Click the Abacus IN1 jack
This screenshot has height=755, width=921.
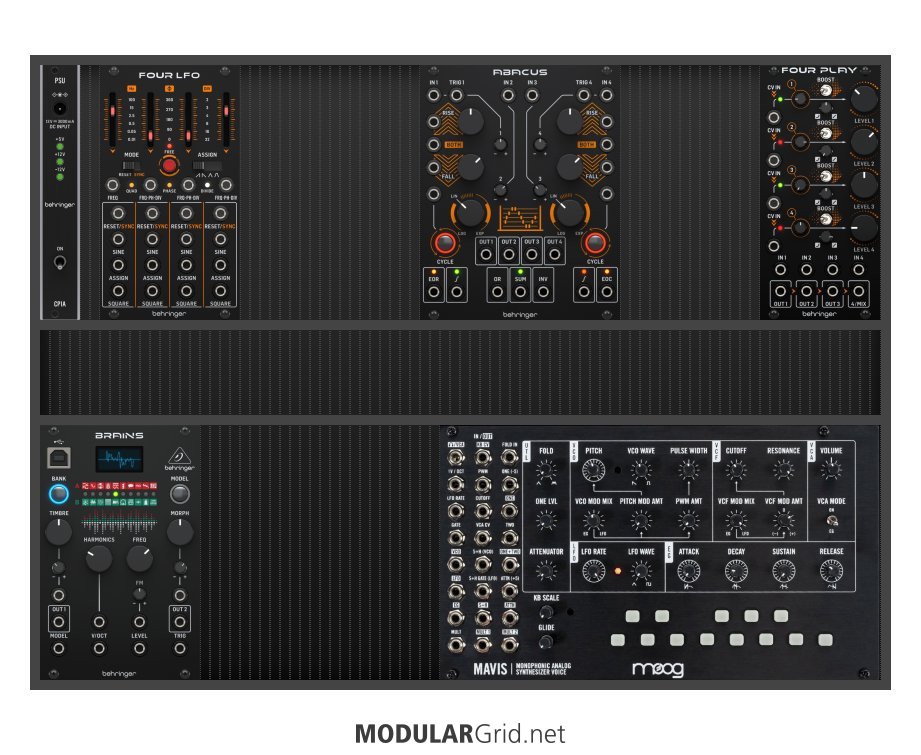(x=433, y=95)
